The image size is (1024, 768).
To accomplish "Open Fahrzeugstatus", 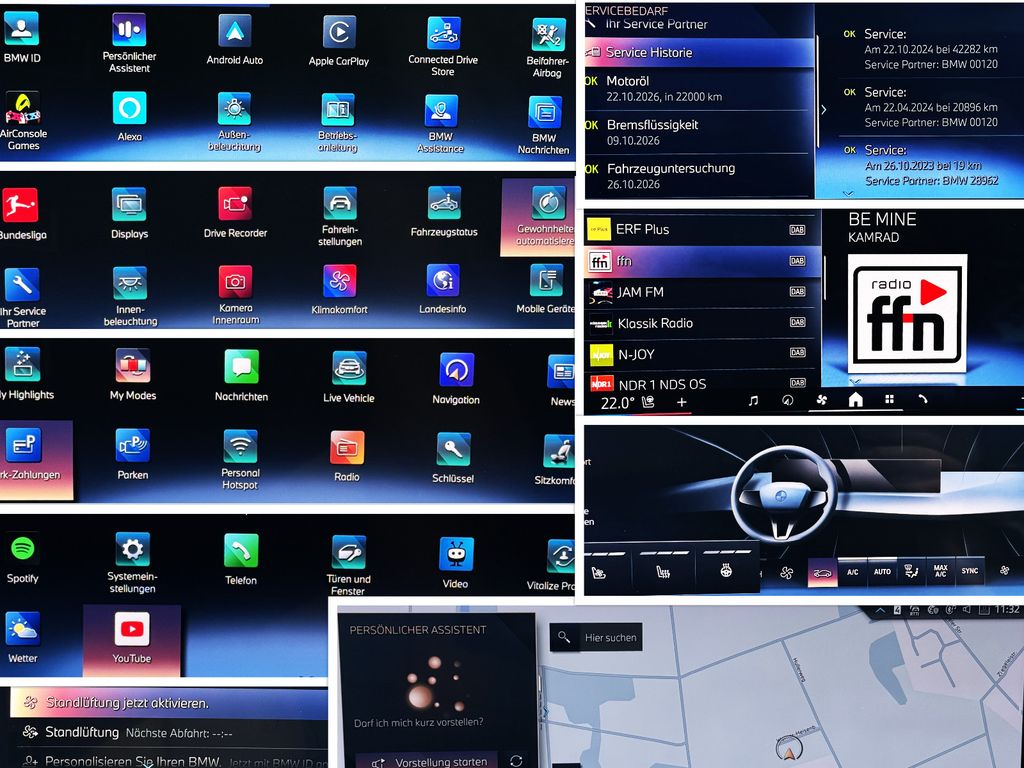I will (x=444, y=212).
